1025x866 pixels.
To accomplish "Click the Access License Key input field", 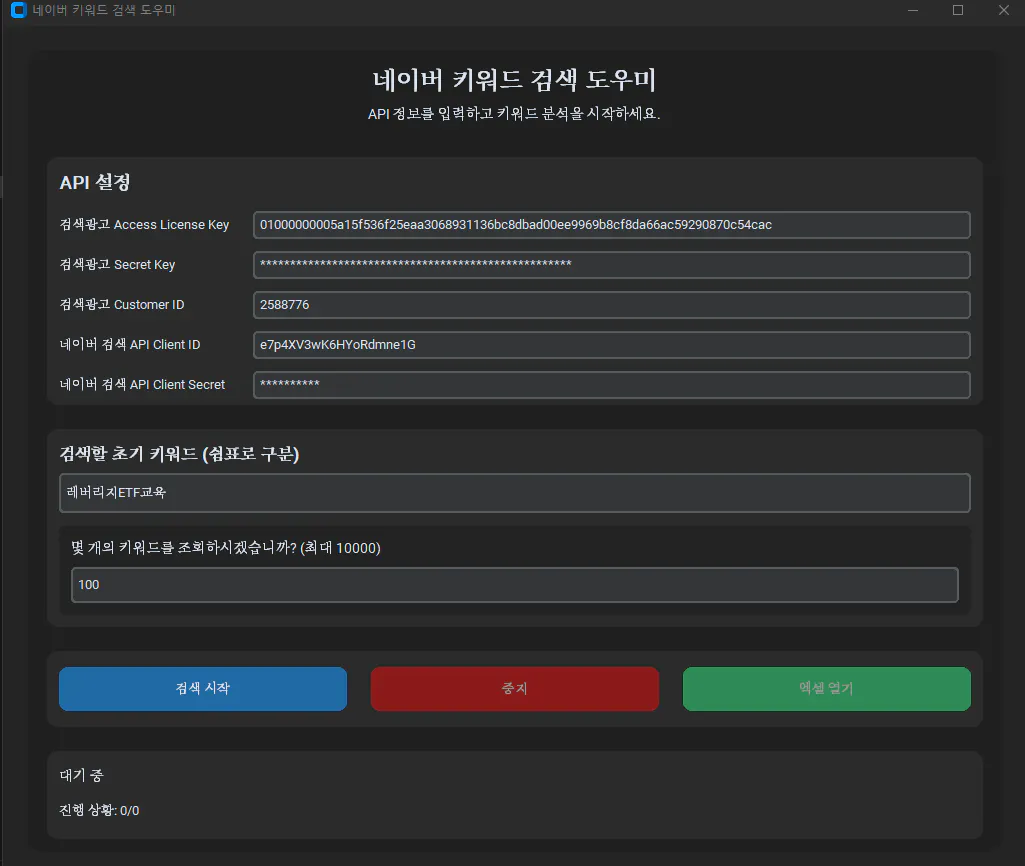I will click(x=611, y=225).
